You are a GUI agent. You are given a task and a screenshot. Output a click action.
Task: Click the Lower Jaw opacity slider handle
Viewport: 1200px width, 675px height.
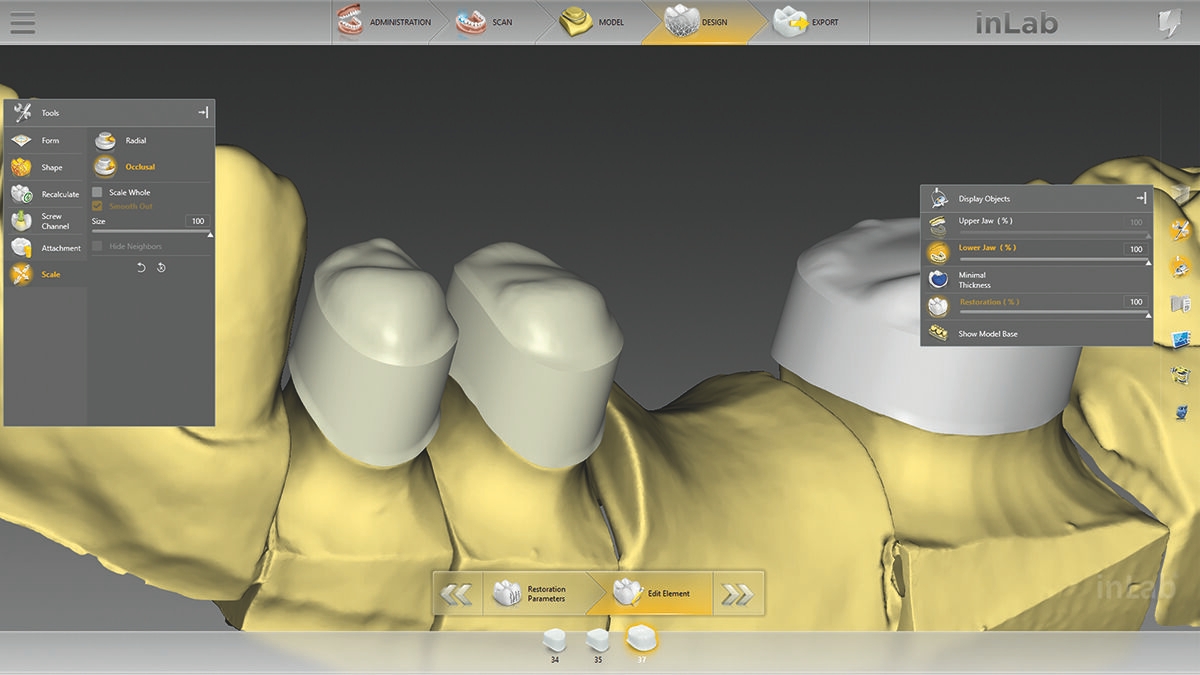1148,262
